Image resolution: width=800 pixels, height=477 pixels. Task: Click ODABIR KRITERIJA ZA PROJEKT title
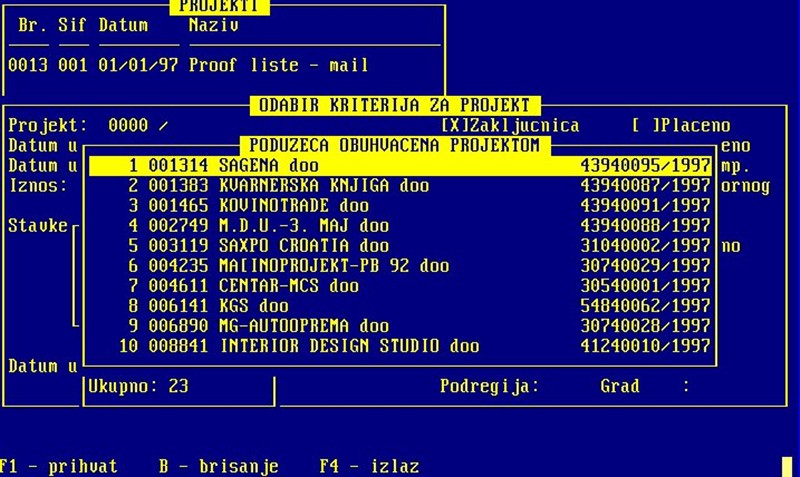394,106
